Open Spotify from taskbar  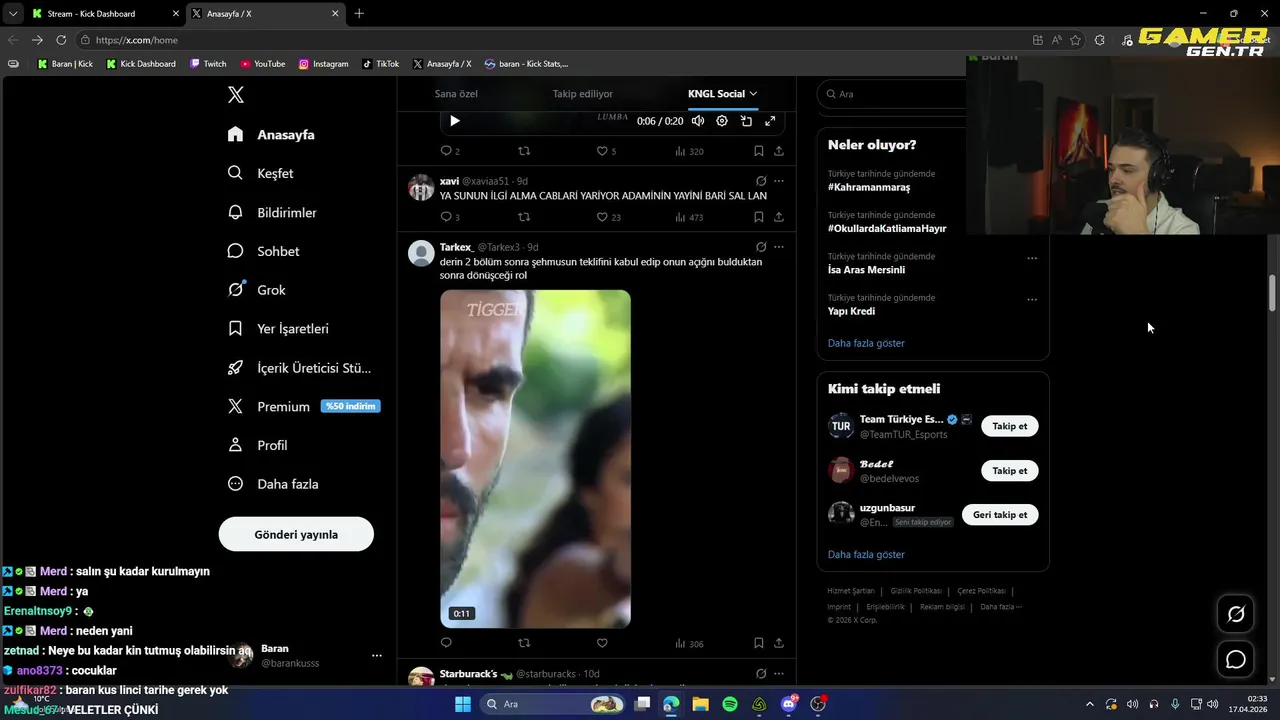730,704
